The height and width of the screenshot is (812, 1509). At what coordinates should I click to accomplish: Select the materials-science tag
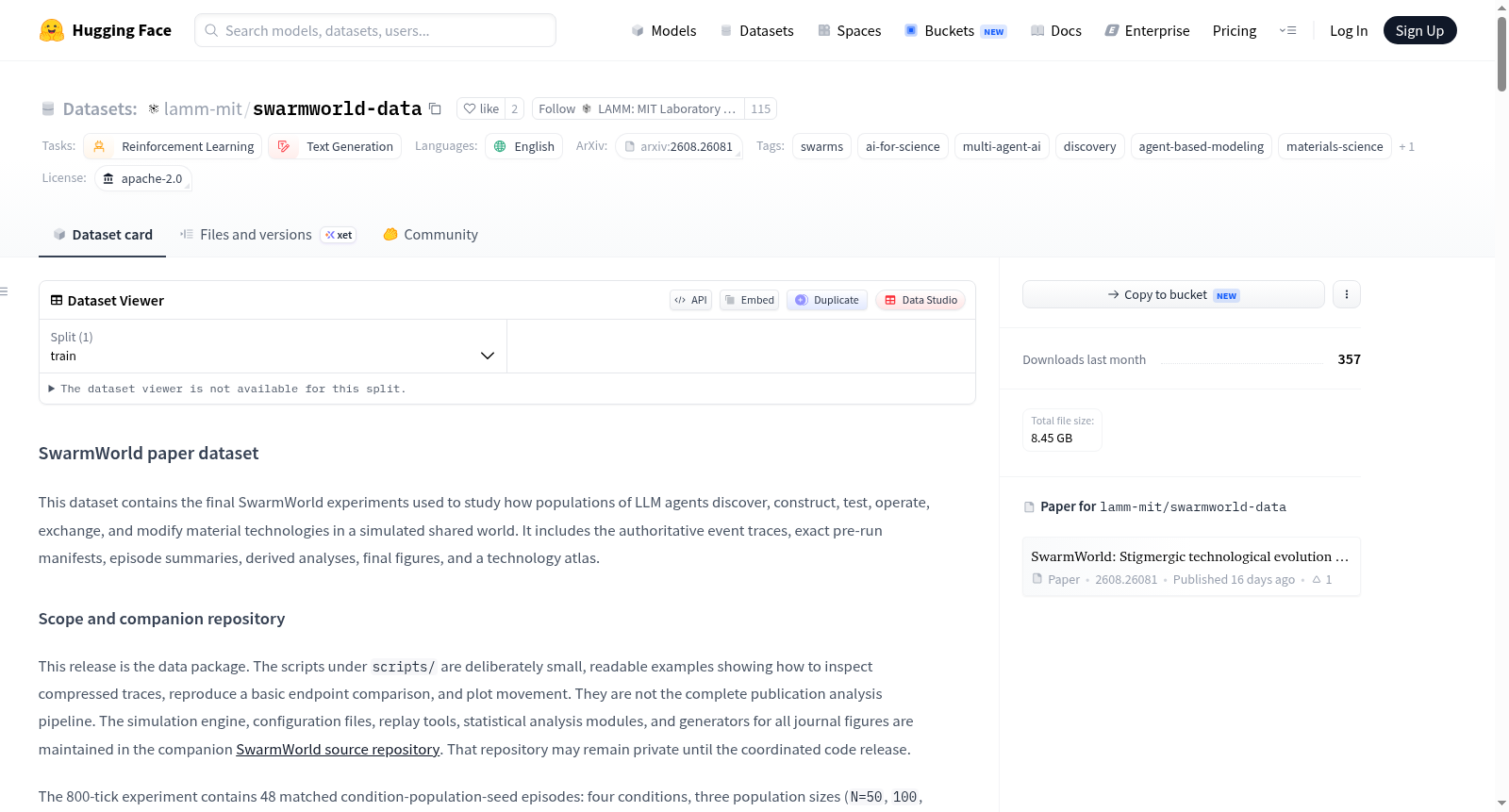click(1335, 146)
